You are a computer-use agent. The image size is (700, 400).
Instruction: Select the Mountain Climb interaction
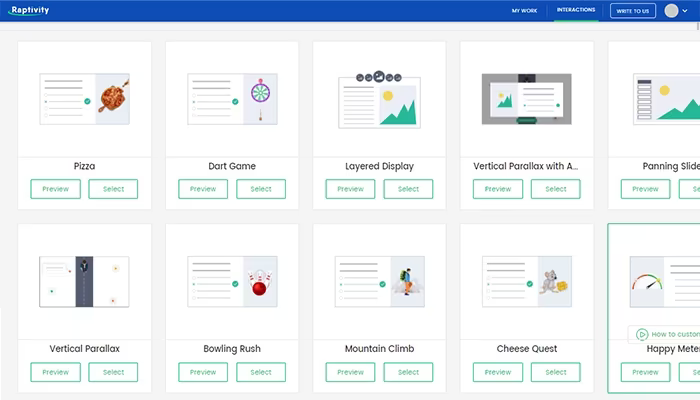pyautogui.click(x=408, y=372)
